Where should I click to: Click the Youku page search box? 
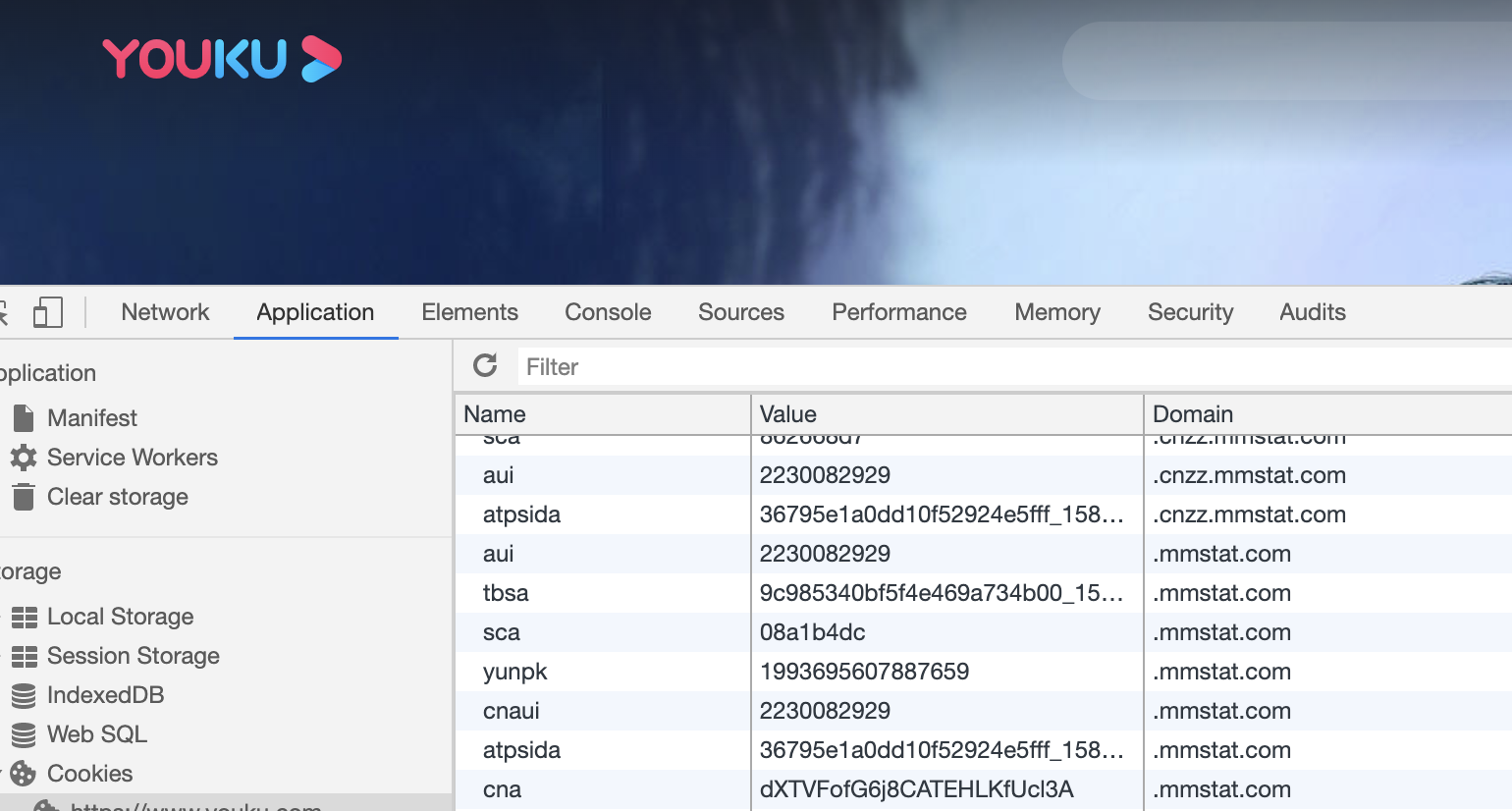click(1287, 61)
